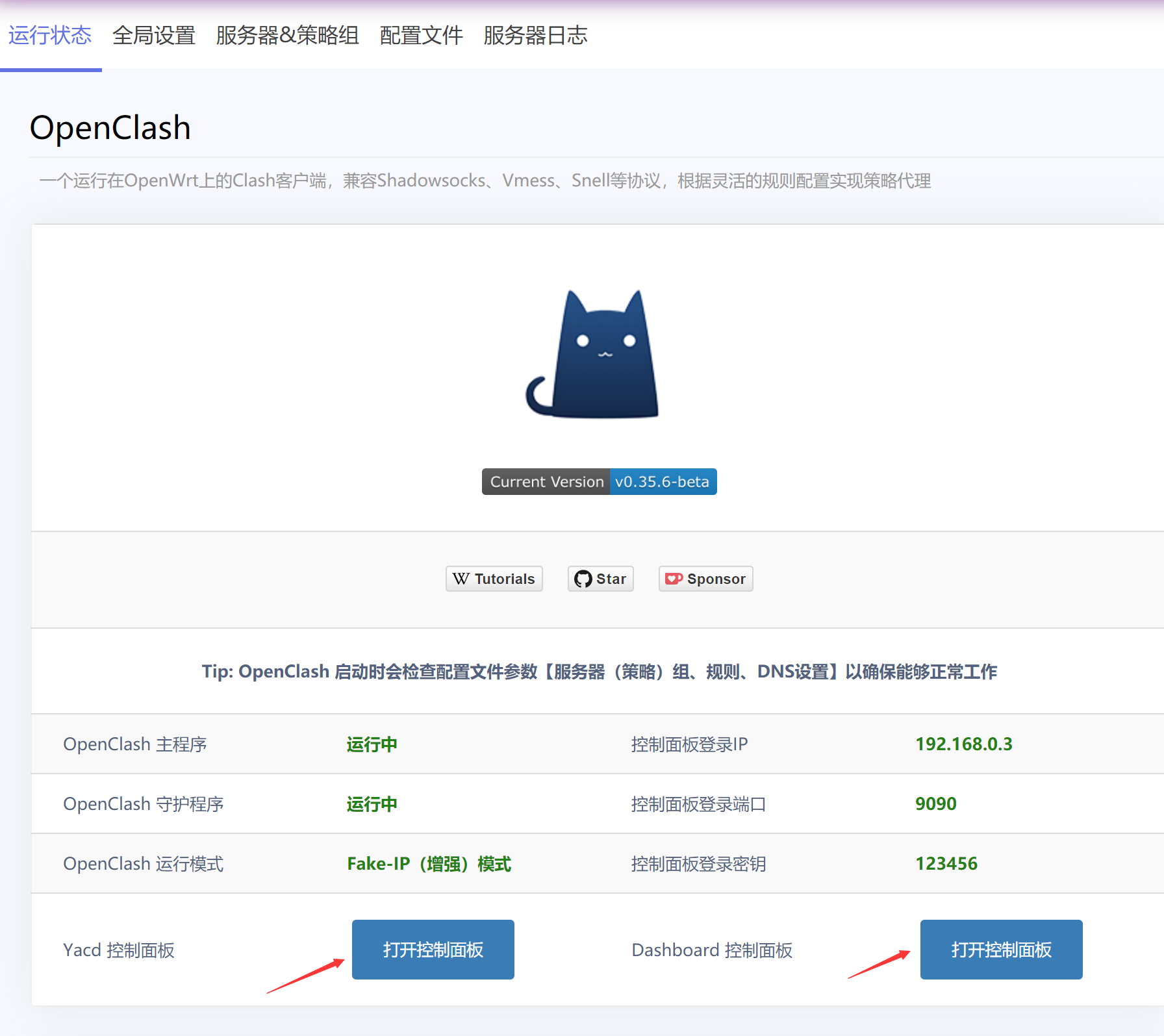The height and width of the screenshot is (1036, 1164).
Task: Click the Yacd 控制面板 label
Action: 119,950
